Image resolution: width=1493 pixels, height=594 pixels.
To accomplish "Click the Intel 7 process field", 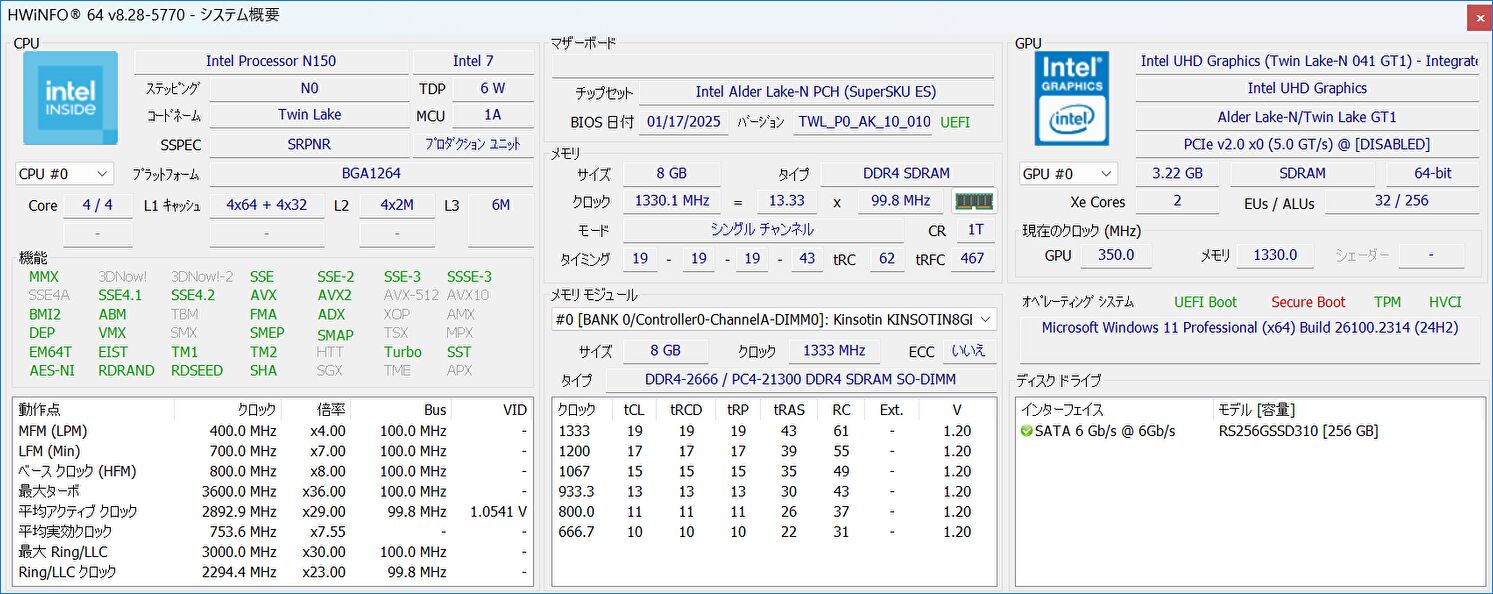I will pyautogui.click(x=473, y=61).
